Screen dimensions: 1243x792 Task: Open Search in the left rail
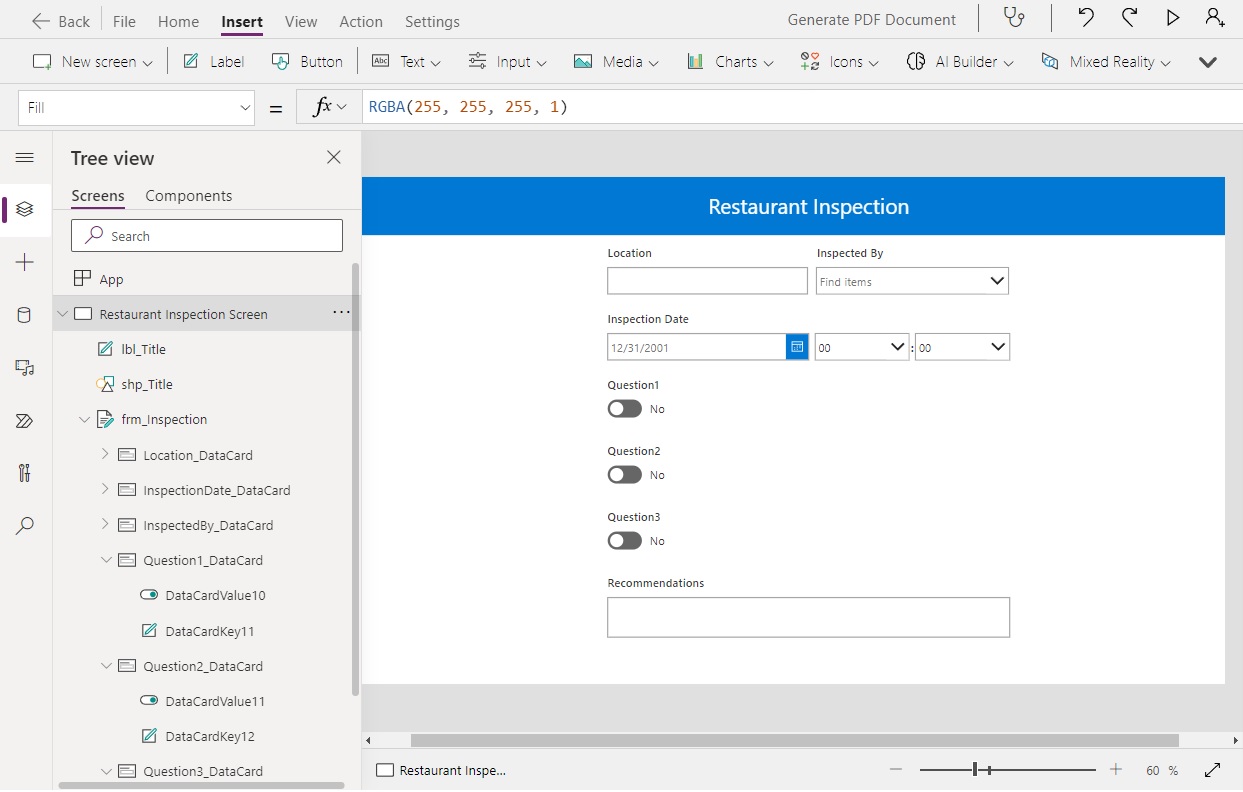[x=25, y=525]
